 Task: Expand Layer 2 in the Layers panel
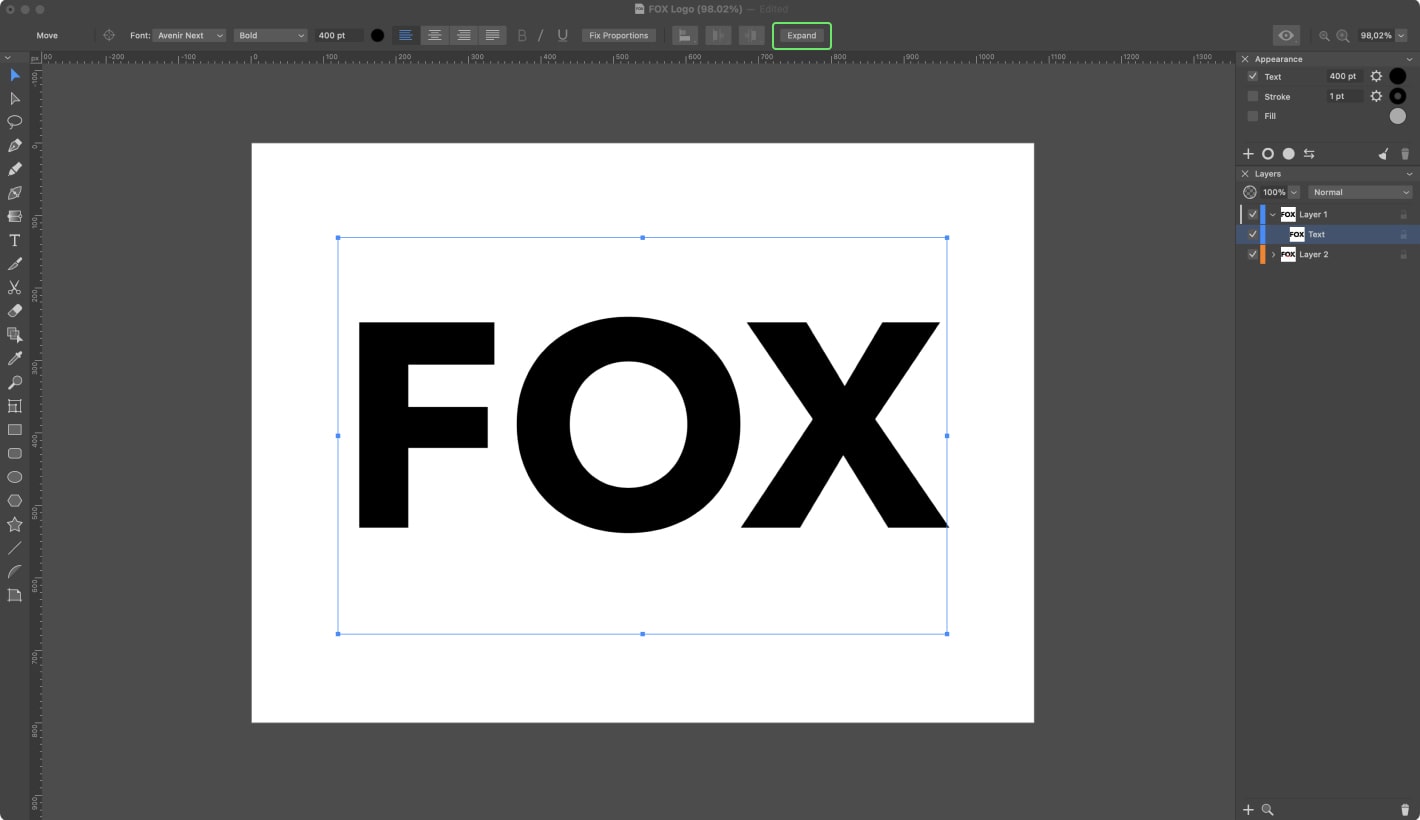pyautogui.click(x=1273, y=254)
